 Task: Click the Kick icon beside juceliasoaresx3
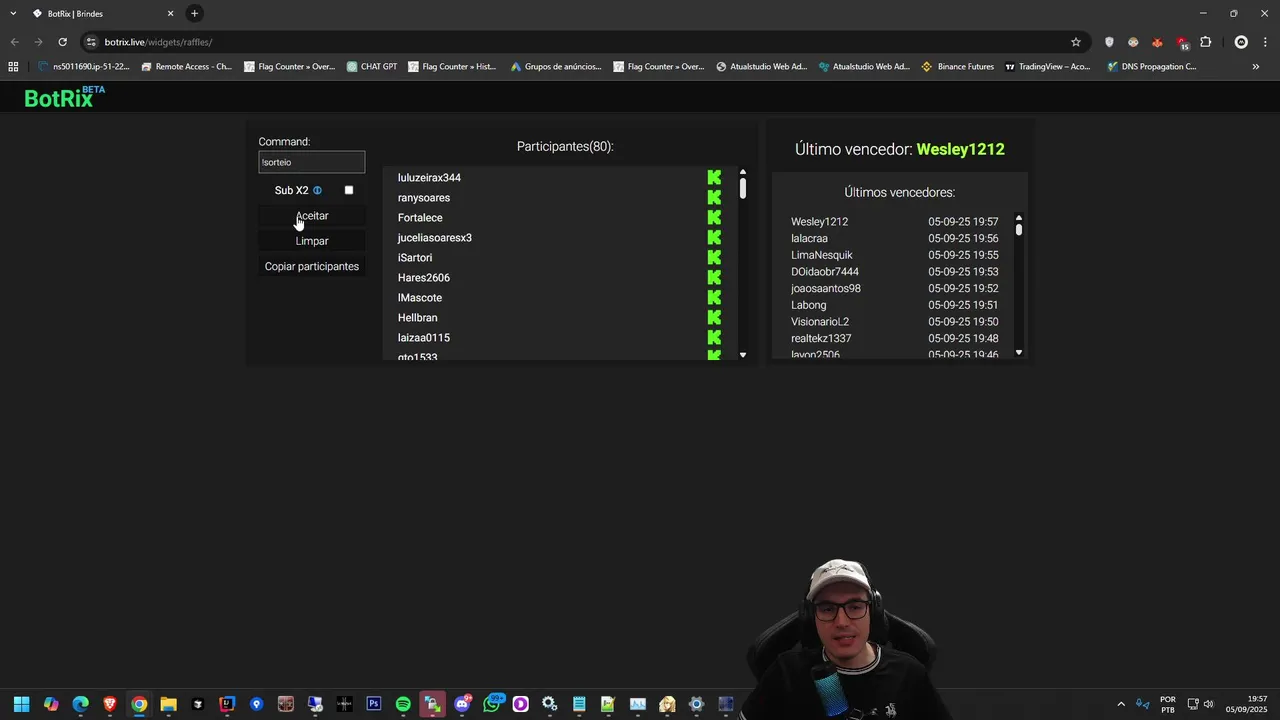click(714, 237)
